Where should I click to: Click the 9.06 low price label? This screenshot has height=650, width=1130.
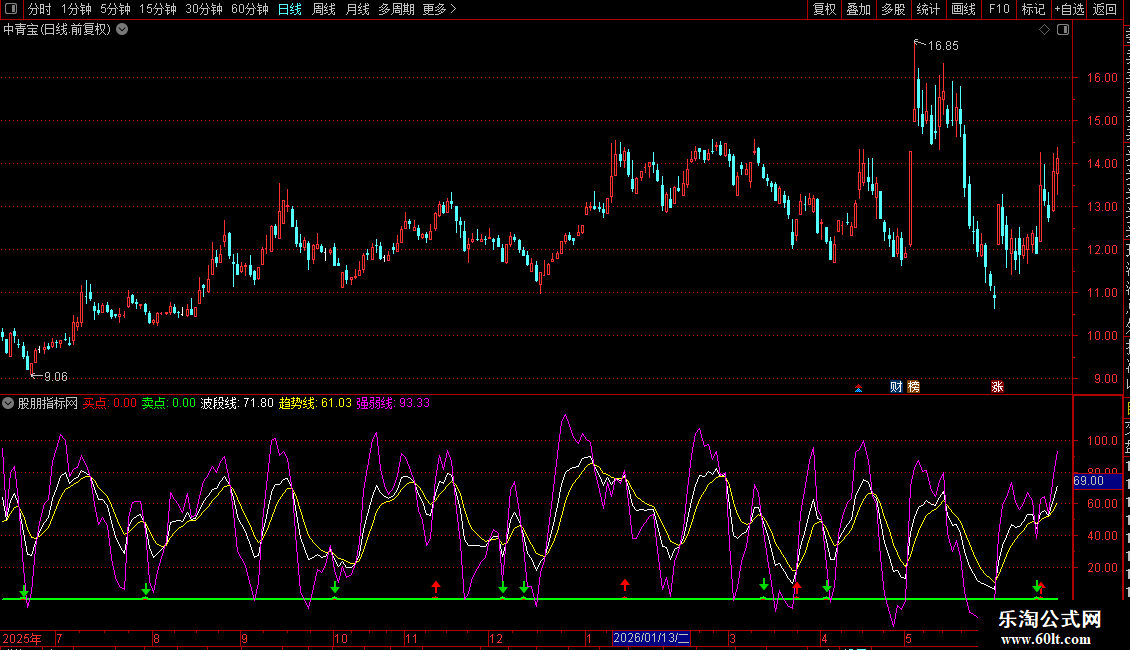point(55,377)
